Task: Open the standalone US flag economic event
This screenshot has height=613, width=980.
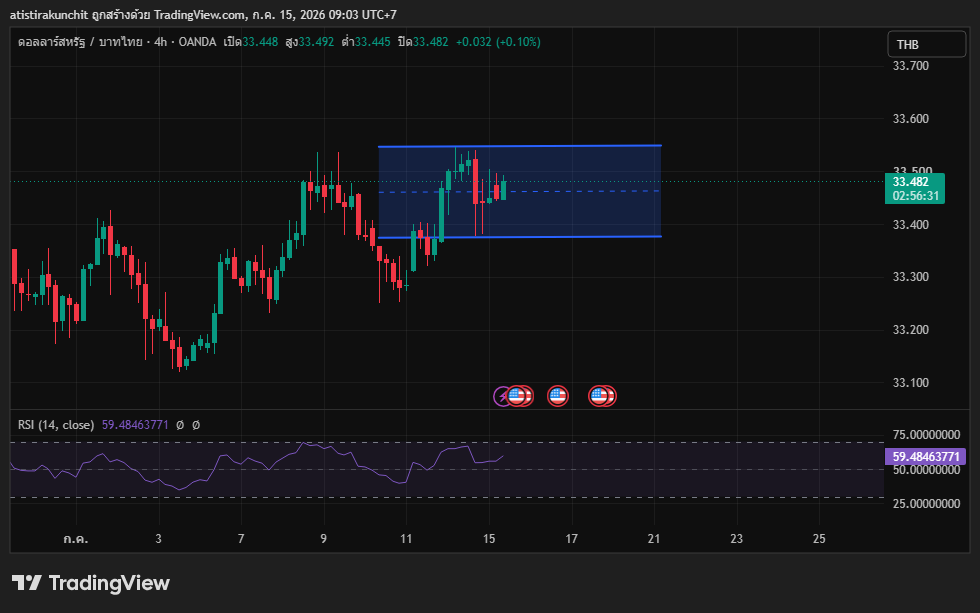Action: (558, 396)
